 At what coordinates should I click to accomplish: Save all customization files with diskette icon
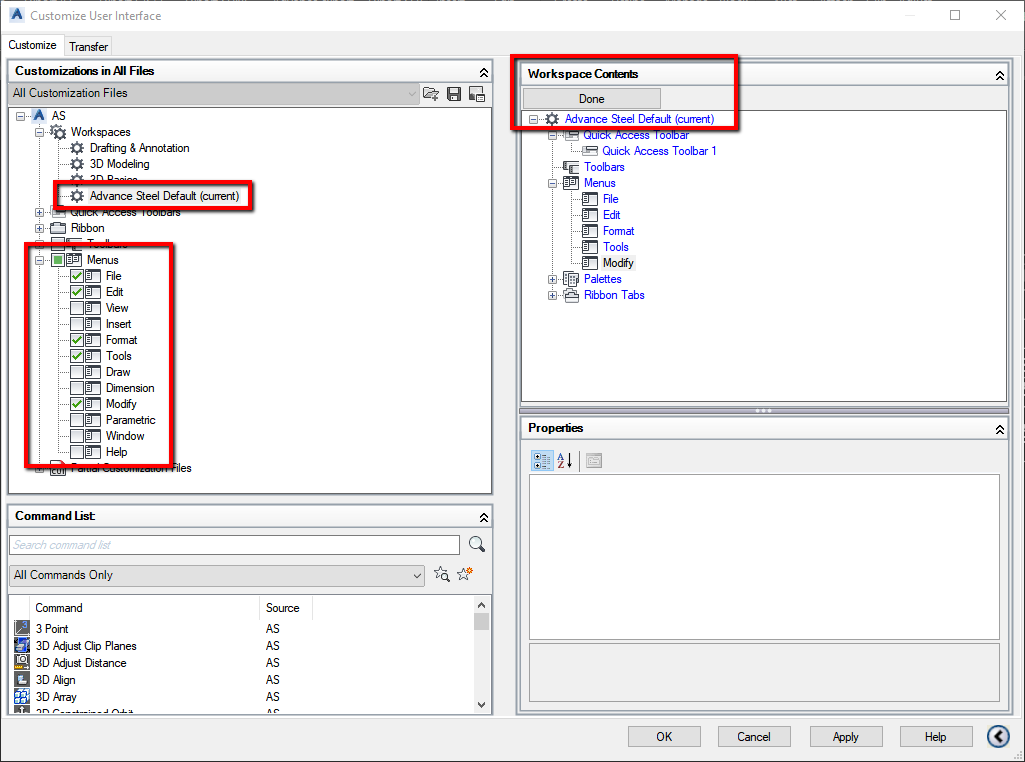tap(454, 93)
